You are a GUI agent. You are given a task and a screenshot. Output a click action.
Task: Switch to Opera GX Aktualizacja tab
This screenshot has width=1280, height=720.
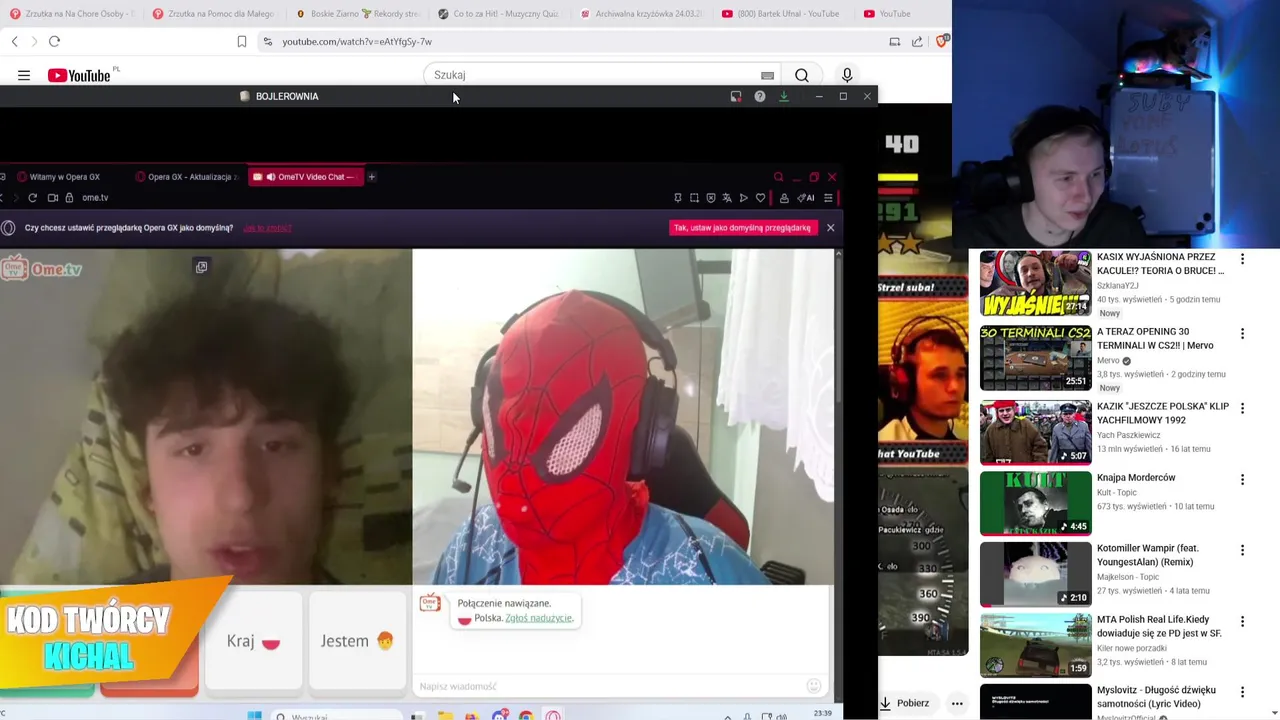point(188,177)
